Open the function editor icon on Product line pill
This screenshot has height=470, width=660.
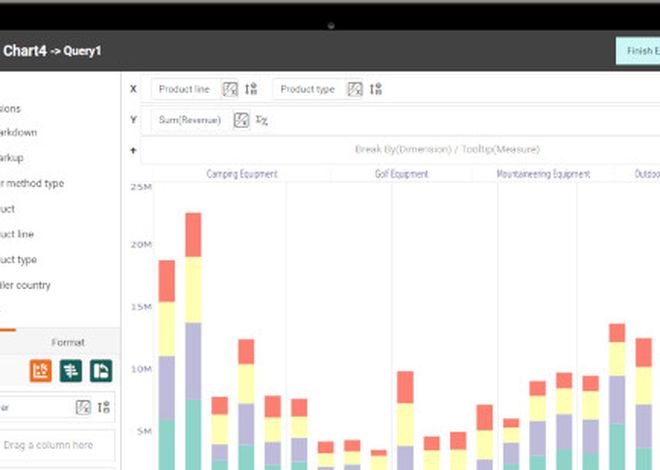(230, 89)
